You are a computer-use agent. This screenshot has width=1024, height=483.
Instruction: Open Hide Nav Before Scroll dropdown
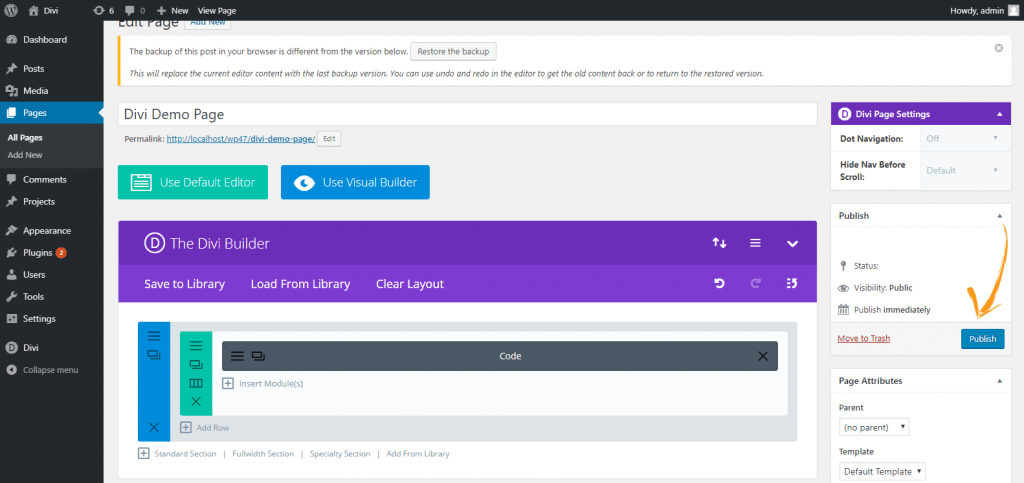point(963,170)
